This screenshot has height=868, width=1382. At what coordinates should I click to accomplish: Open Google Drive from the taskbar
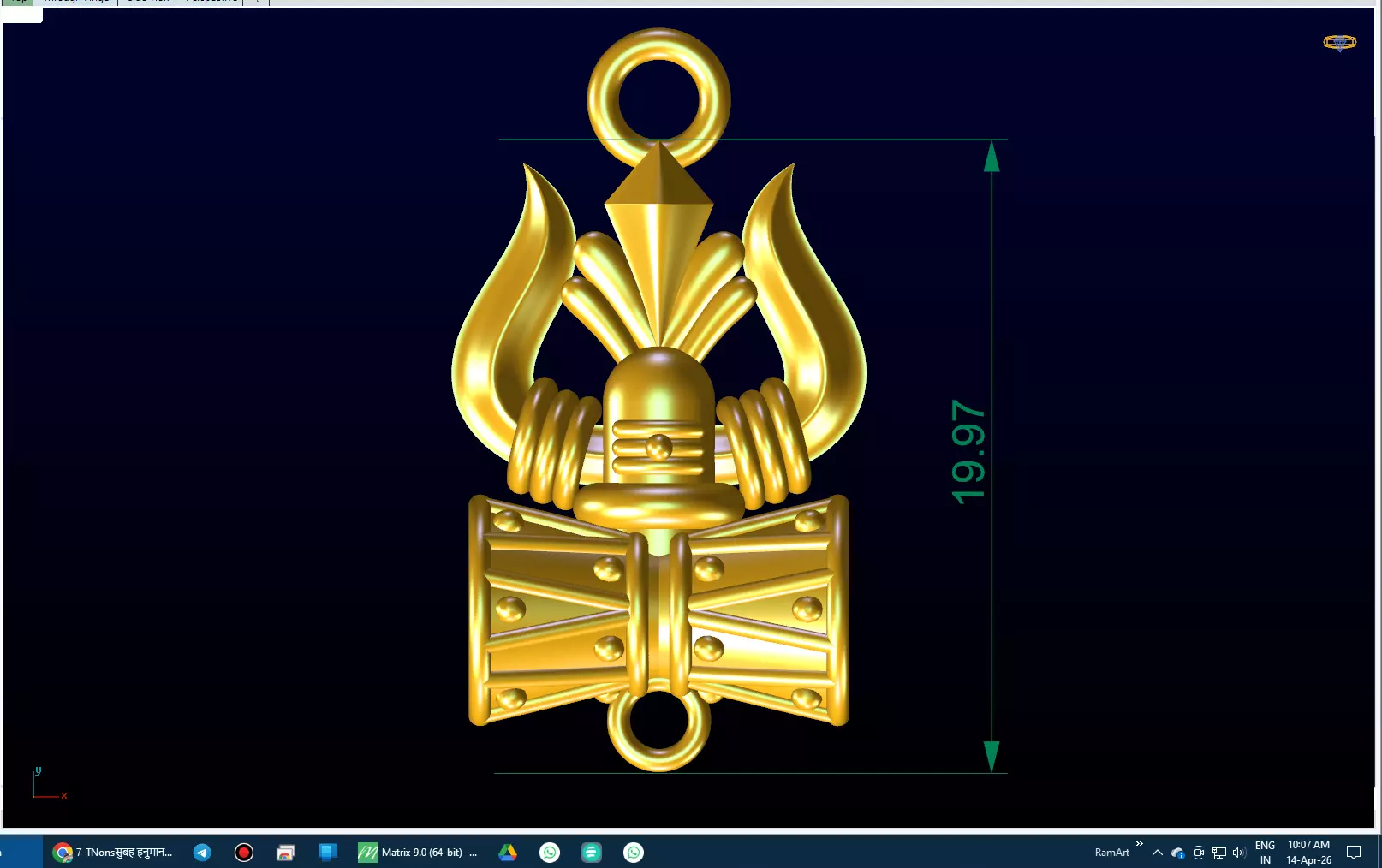(508, 852)
